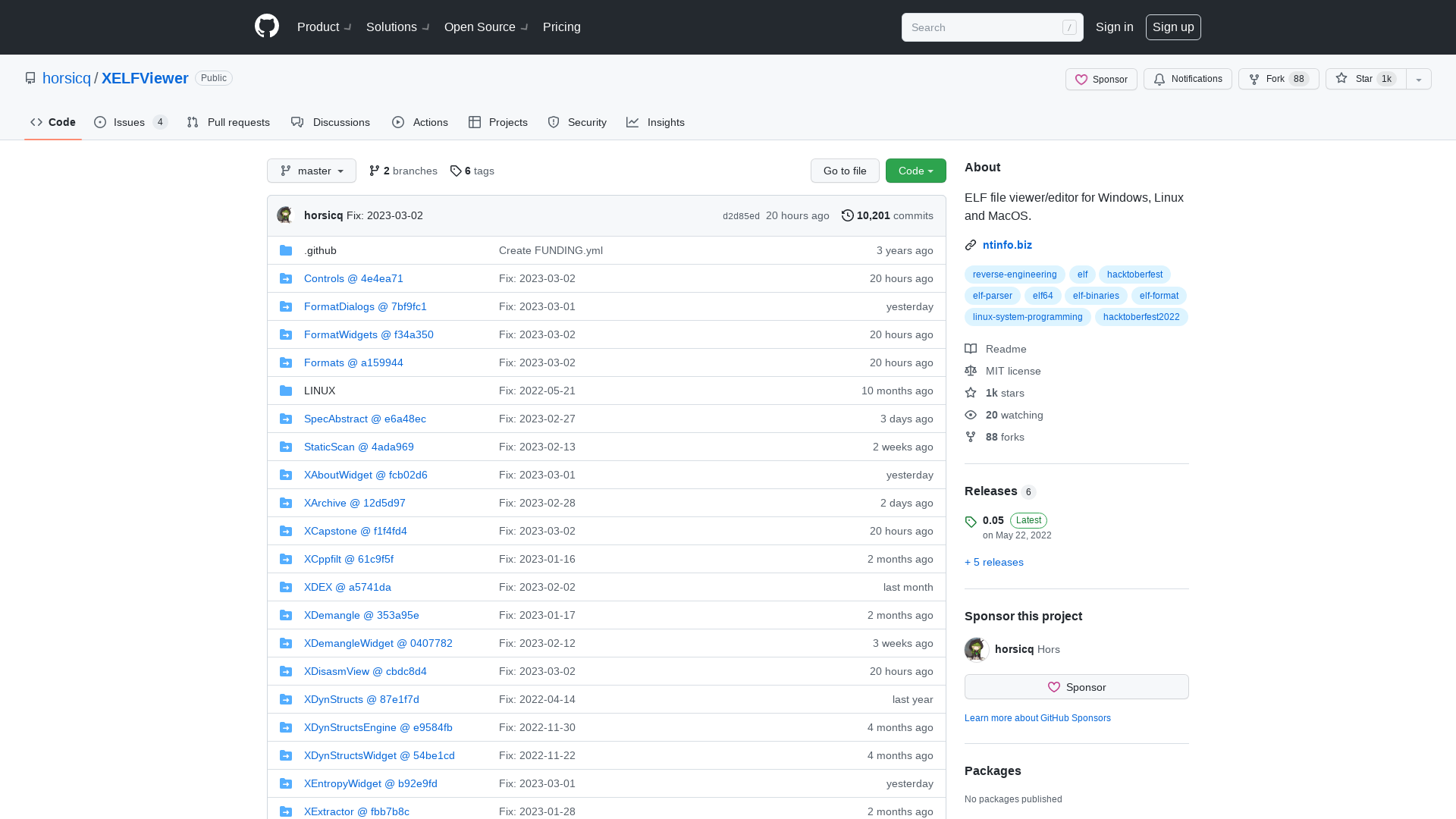Open the XDemangle @ 353a95e submodule

362,615
